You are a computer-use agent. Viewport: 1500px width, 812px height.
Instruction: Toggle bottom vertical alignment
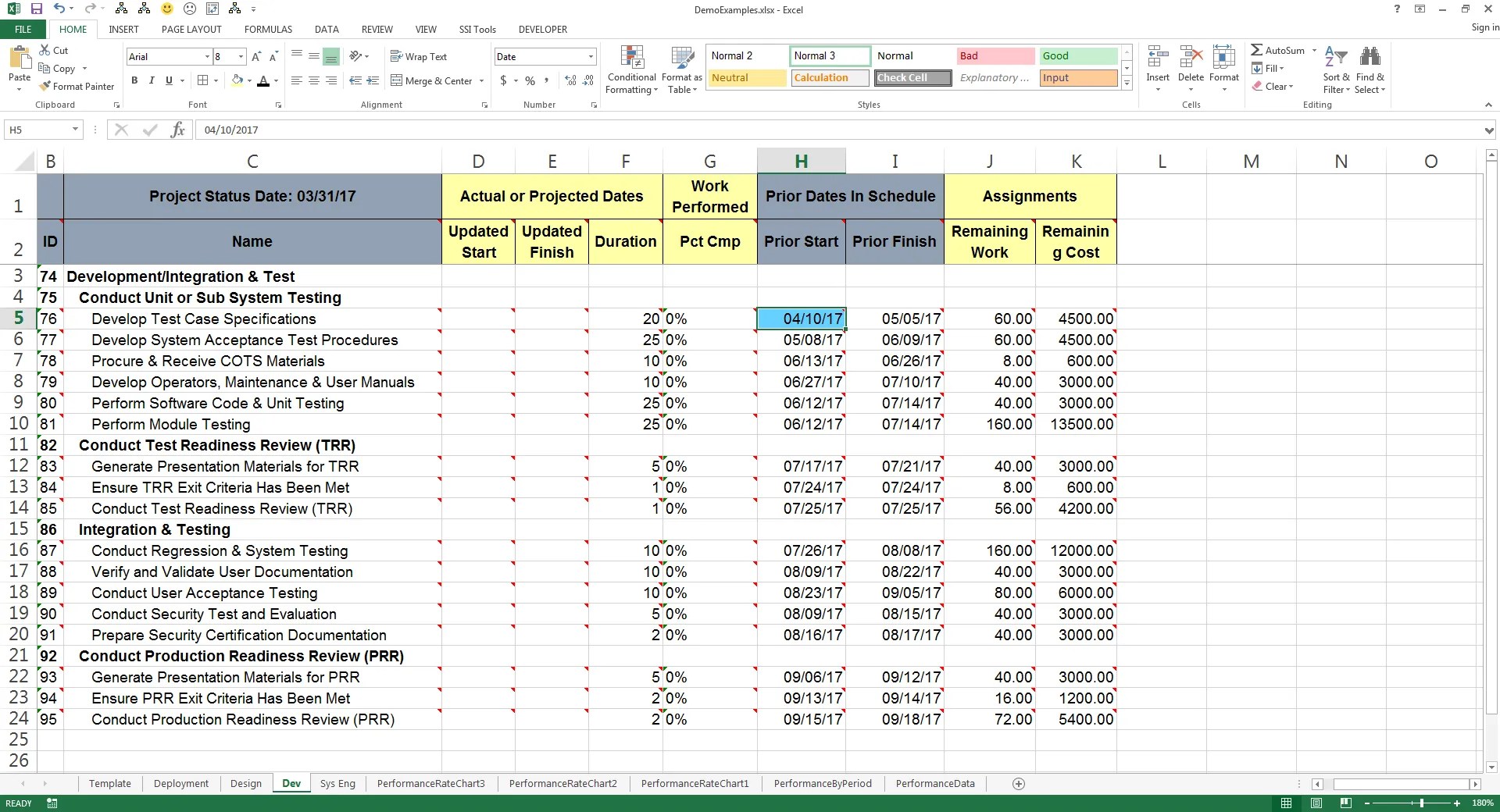coord(331,56)
